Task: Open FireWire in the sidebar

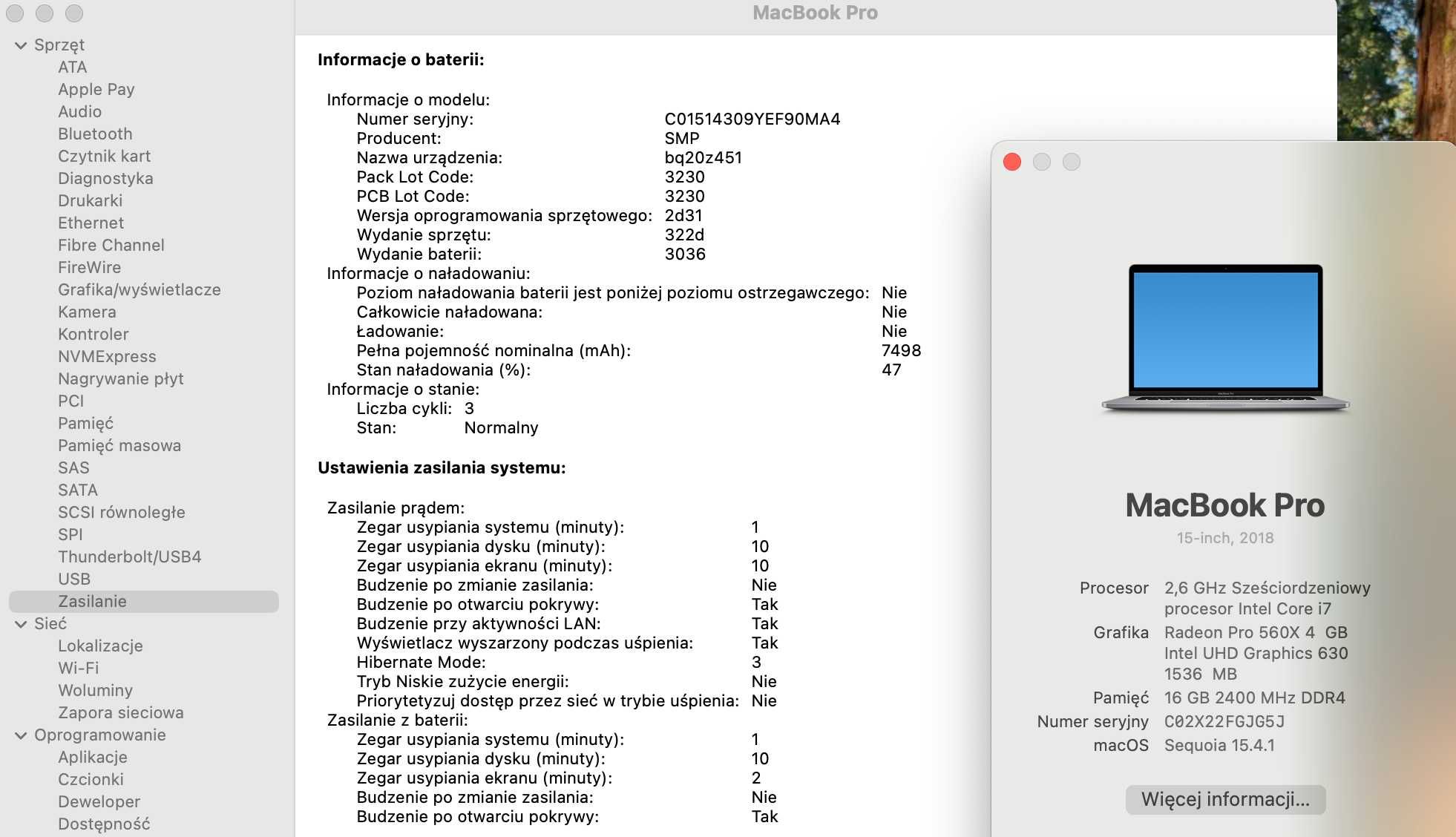Action: [x=90, y=267]
